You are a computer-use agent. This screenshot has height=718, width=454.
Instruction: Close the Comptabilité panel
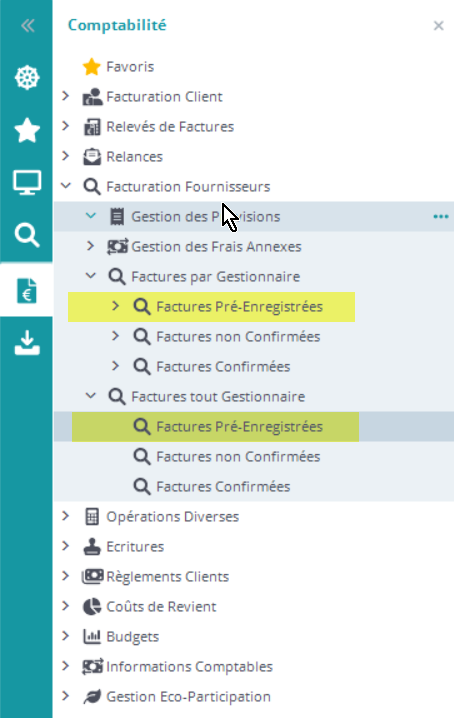pos(438,26)
